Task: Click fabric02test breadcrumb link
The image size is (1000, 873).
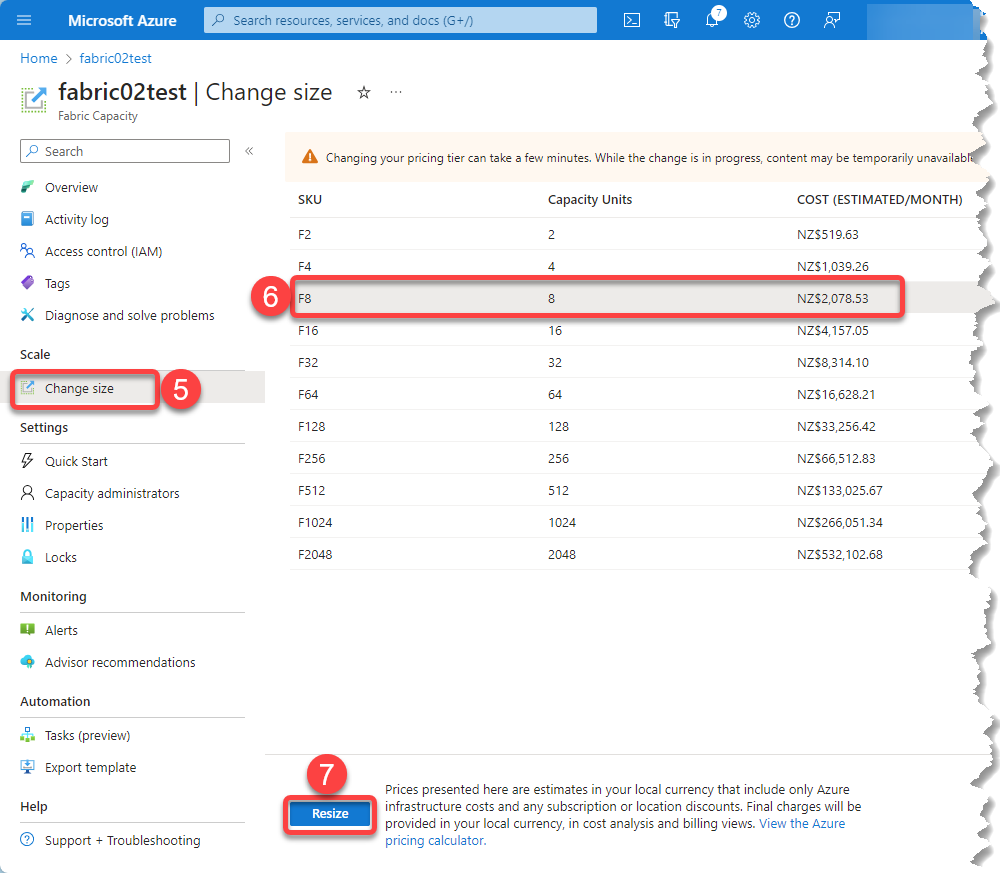Action: pyautogui.click(x=115, y=58)
